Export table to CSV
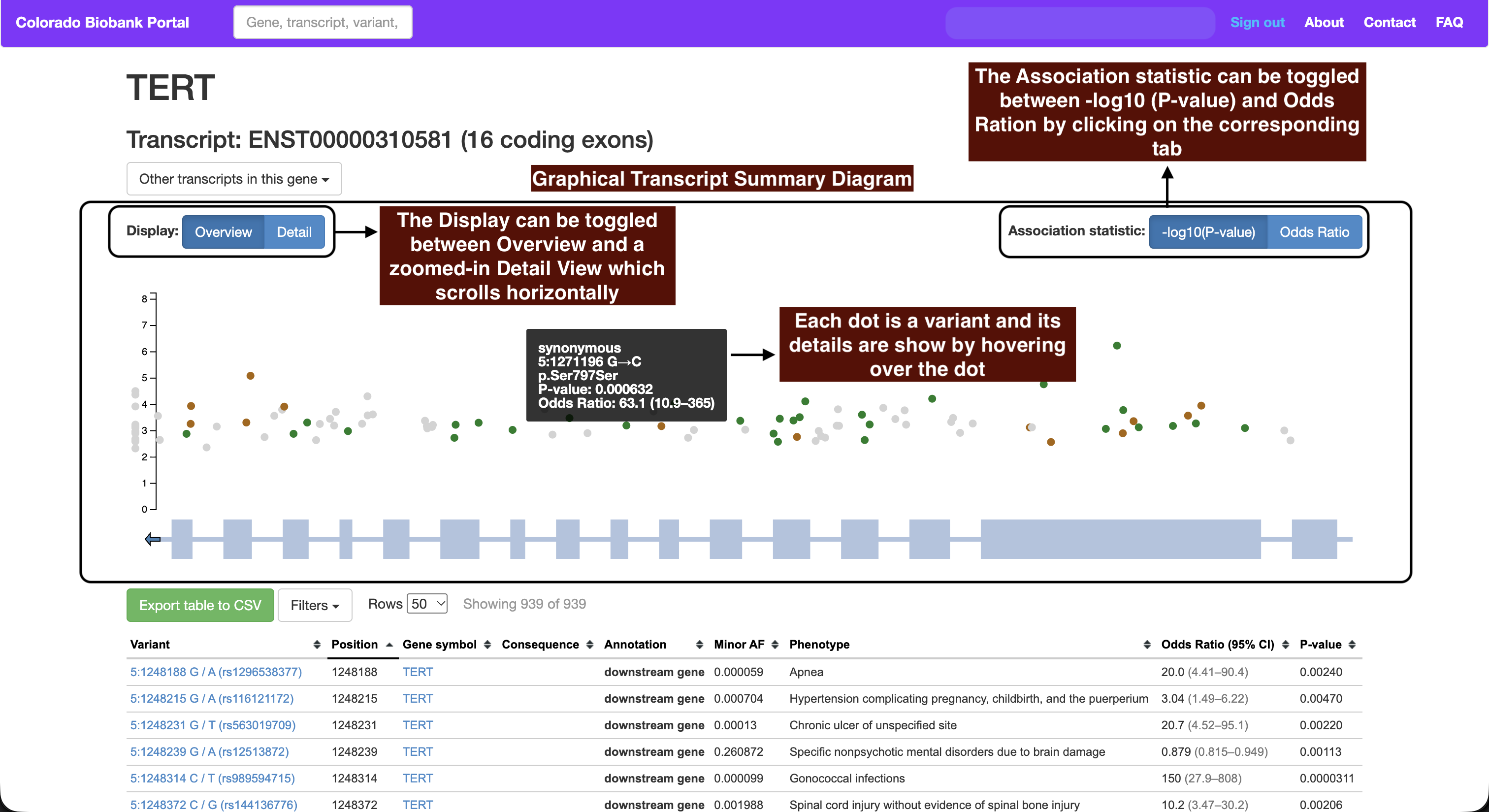 200,605
